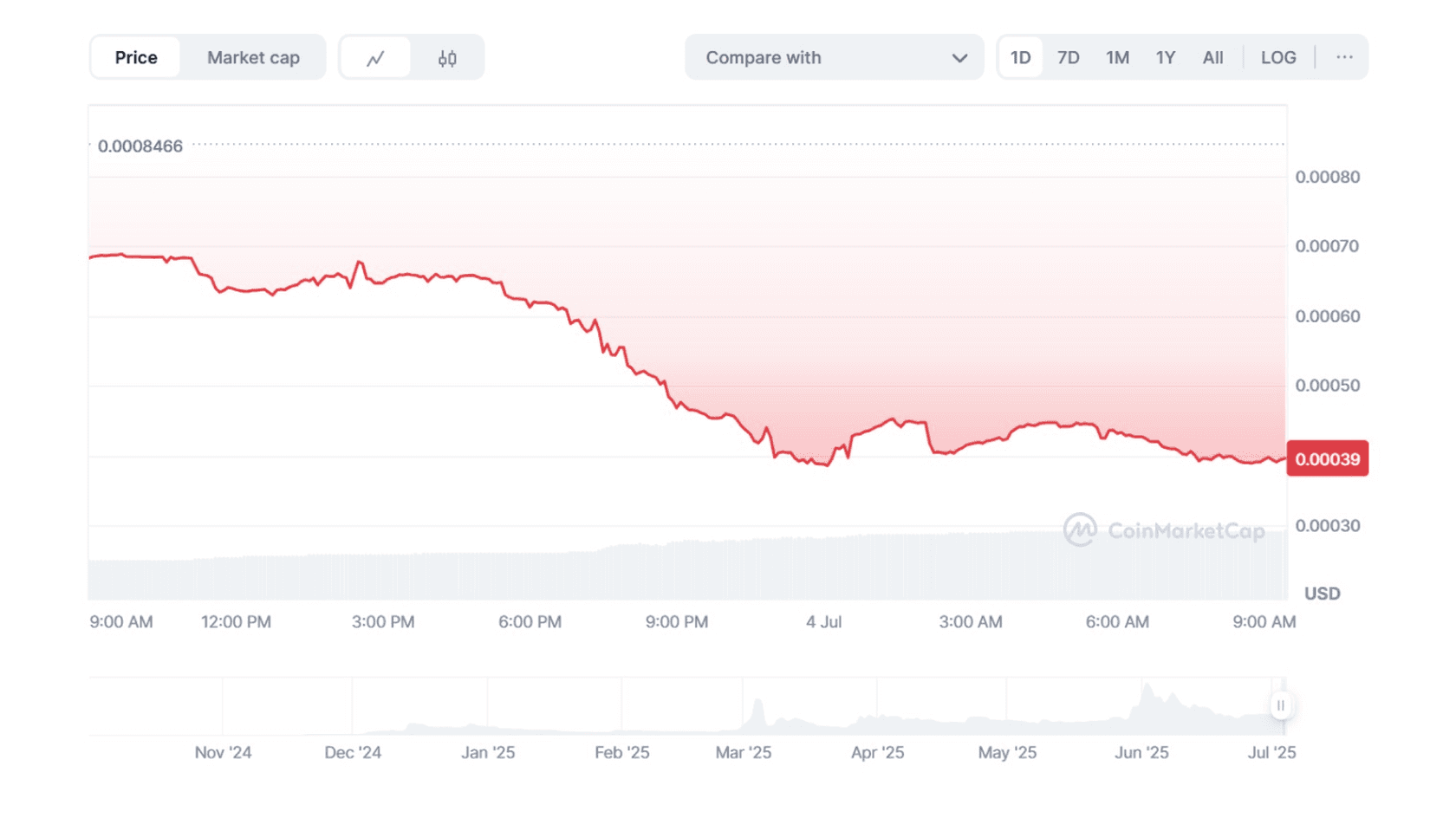Select the Market cap tab
Screen dimensions: 1456x818
pos(253,58)
